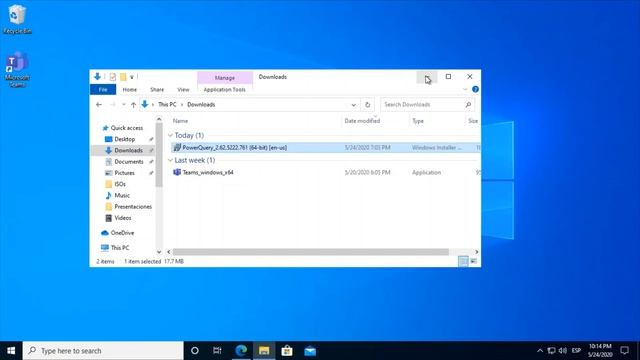Click the New folder quick access toolbar icon
Screen dimensions: 640x360
[123, 77]
